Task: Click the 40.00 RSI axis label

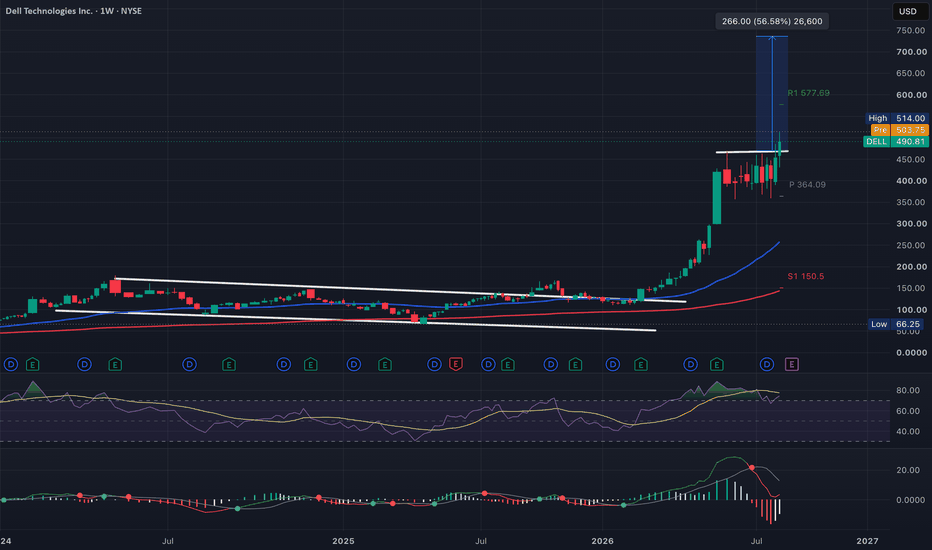Action: click(908, 432)
